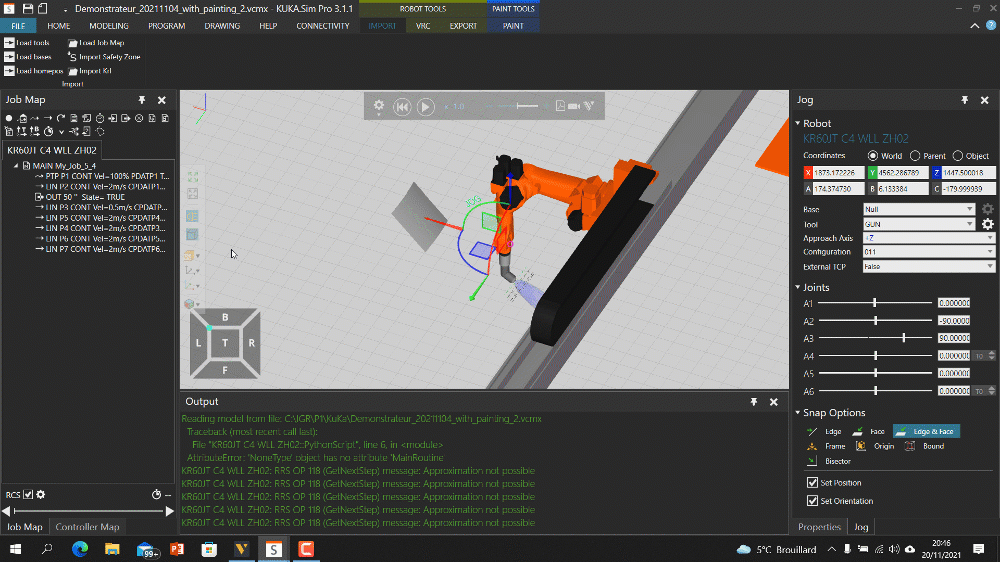Collapse the Robot section in Jog
Image resolution: width=1000 pixels, height=562 pixels.
[x=798, y=123]
